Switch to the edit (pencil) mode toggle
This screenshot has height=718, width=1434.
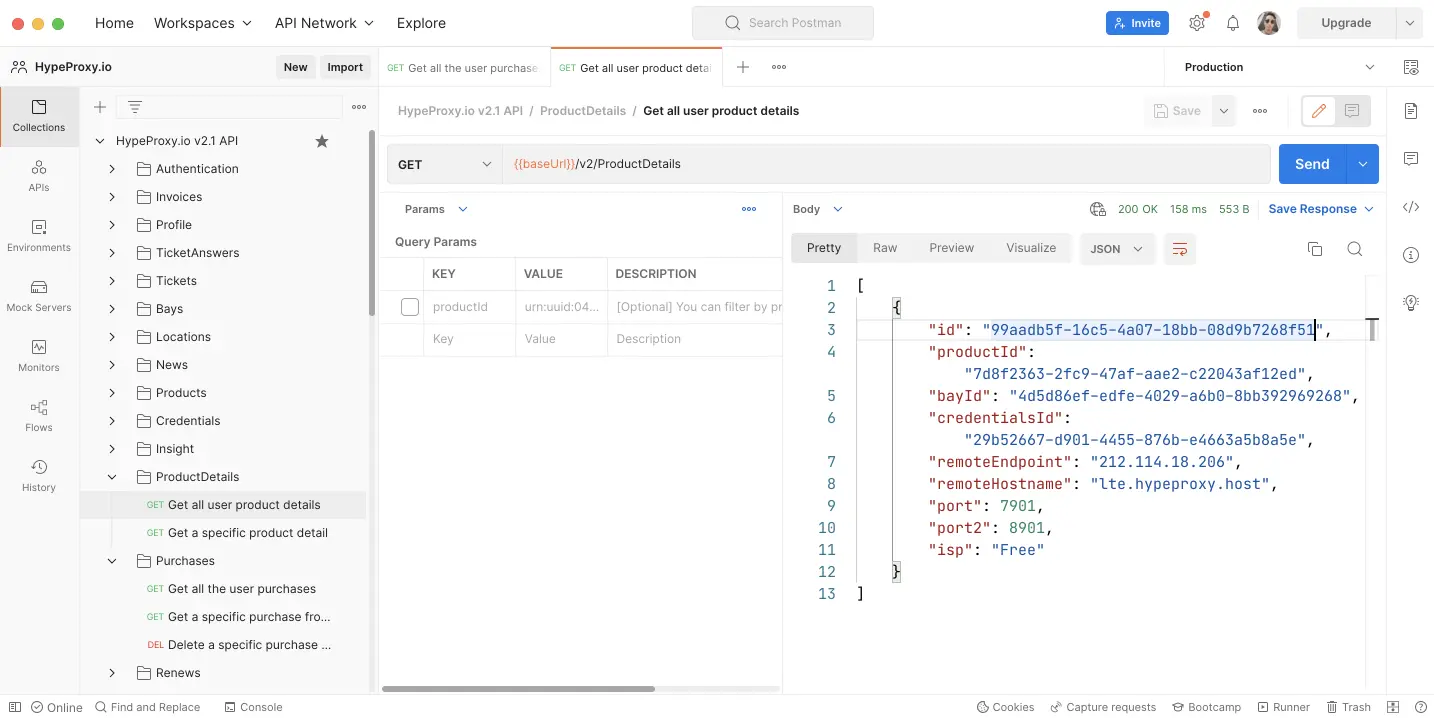point(1318,111)
